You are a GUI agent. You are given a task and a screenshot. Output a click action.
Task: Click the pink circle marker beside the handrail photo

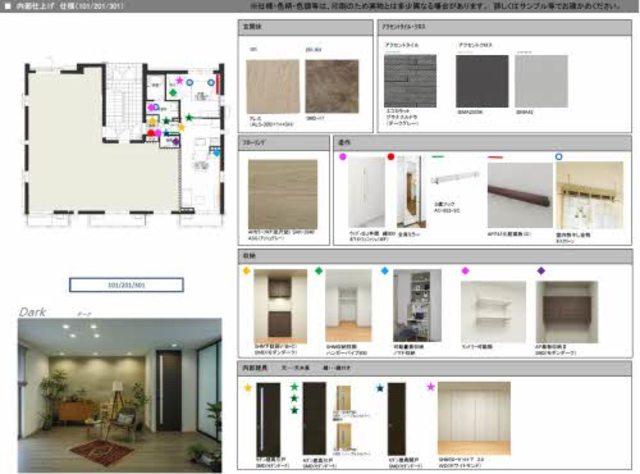pos(342,157)
